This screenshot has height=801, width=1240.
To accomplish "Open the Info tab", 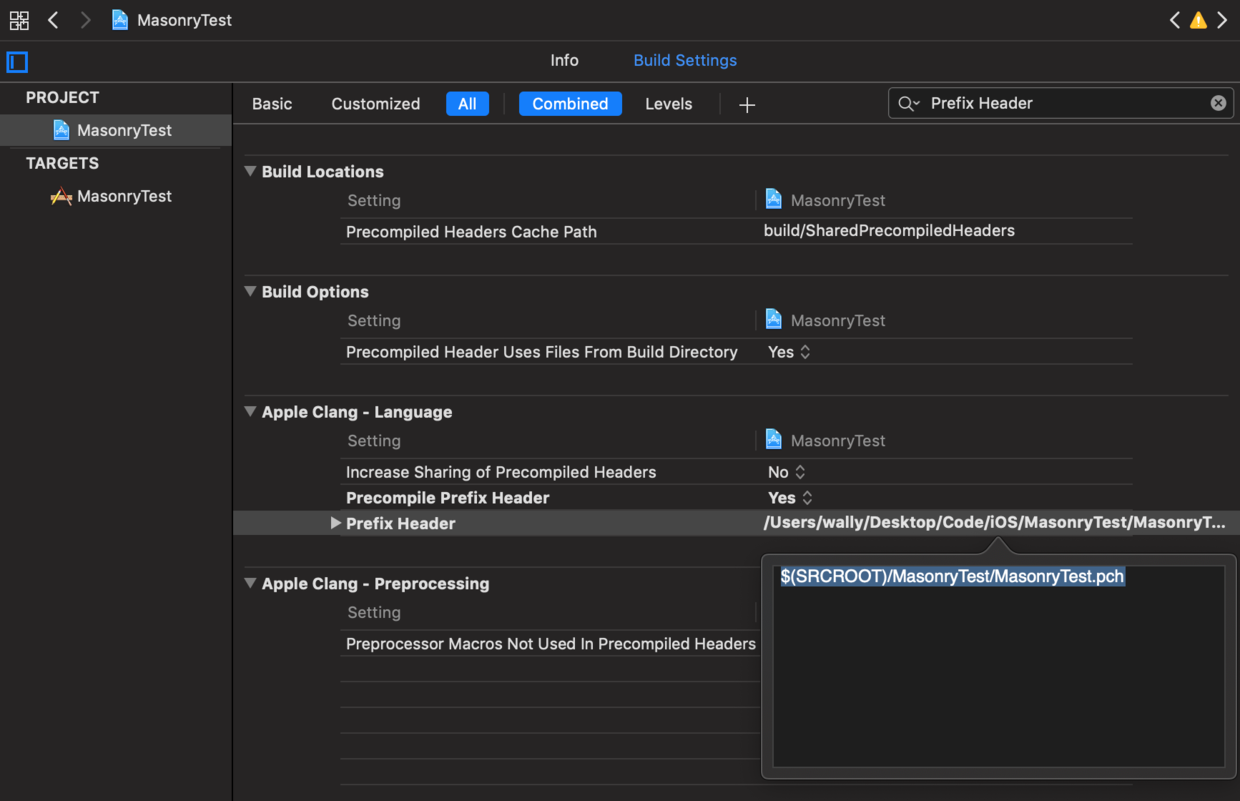I will click(x=564, y=60).
